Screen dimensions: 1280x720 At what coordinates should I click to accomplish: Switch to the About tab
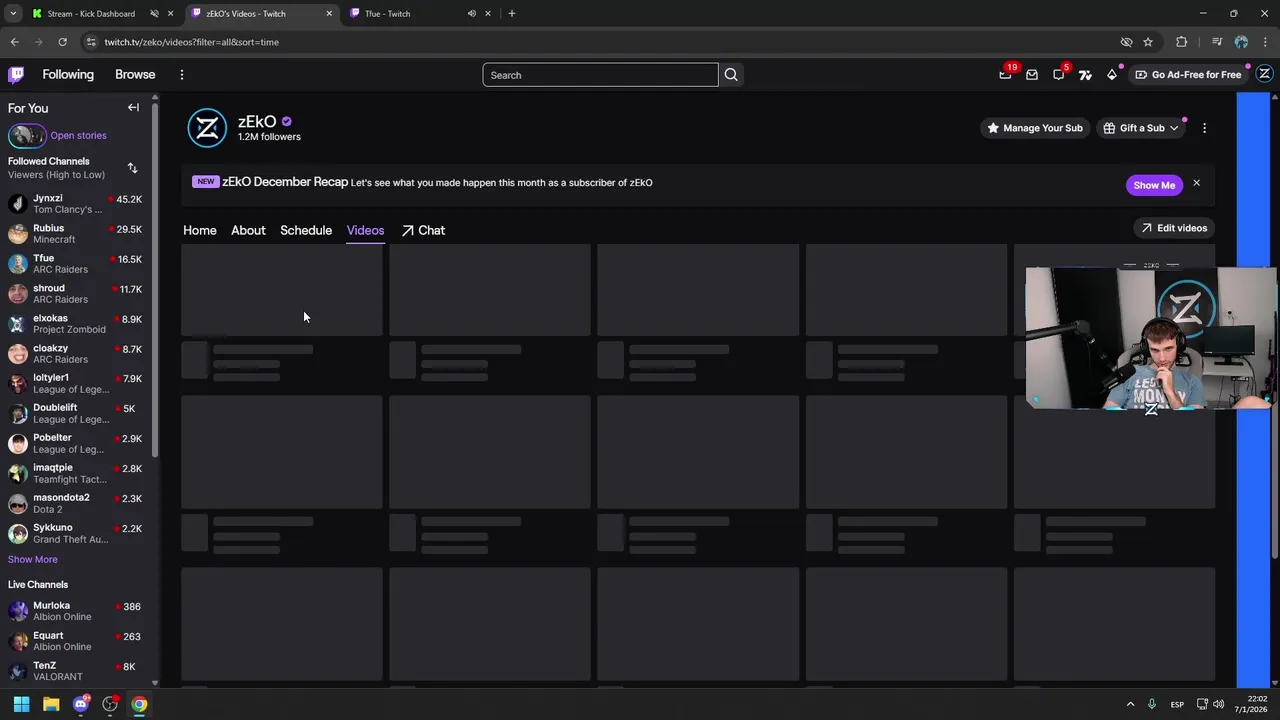(x=248, y=230)
